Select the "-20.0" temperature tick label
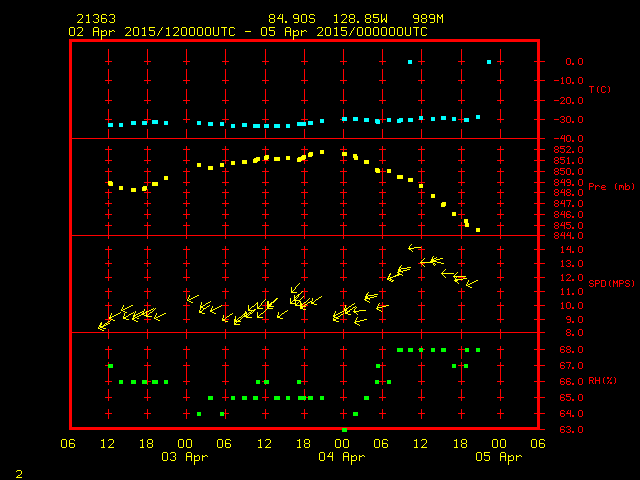 pos(569,101)
